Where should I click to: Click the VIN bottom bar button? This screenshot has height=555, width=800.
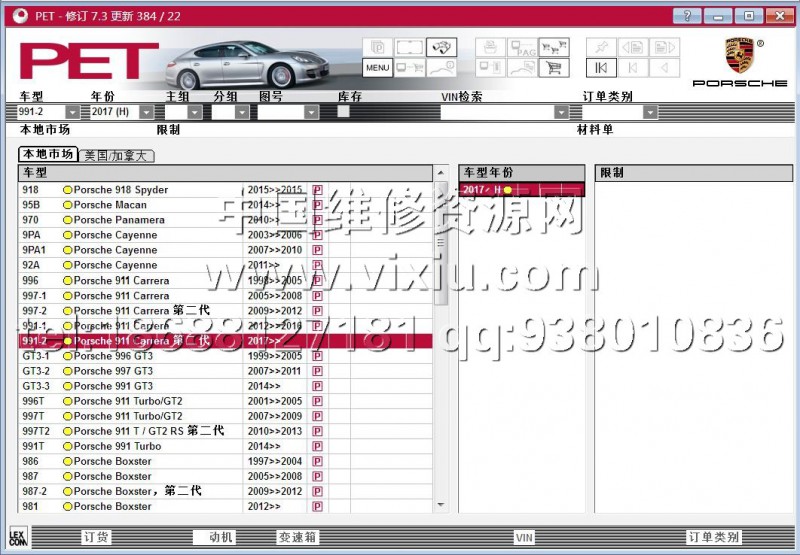524,537
